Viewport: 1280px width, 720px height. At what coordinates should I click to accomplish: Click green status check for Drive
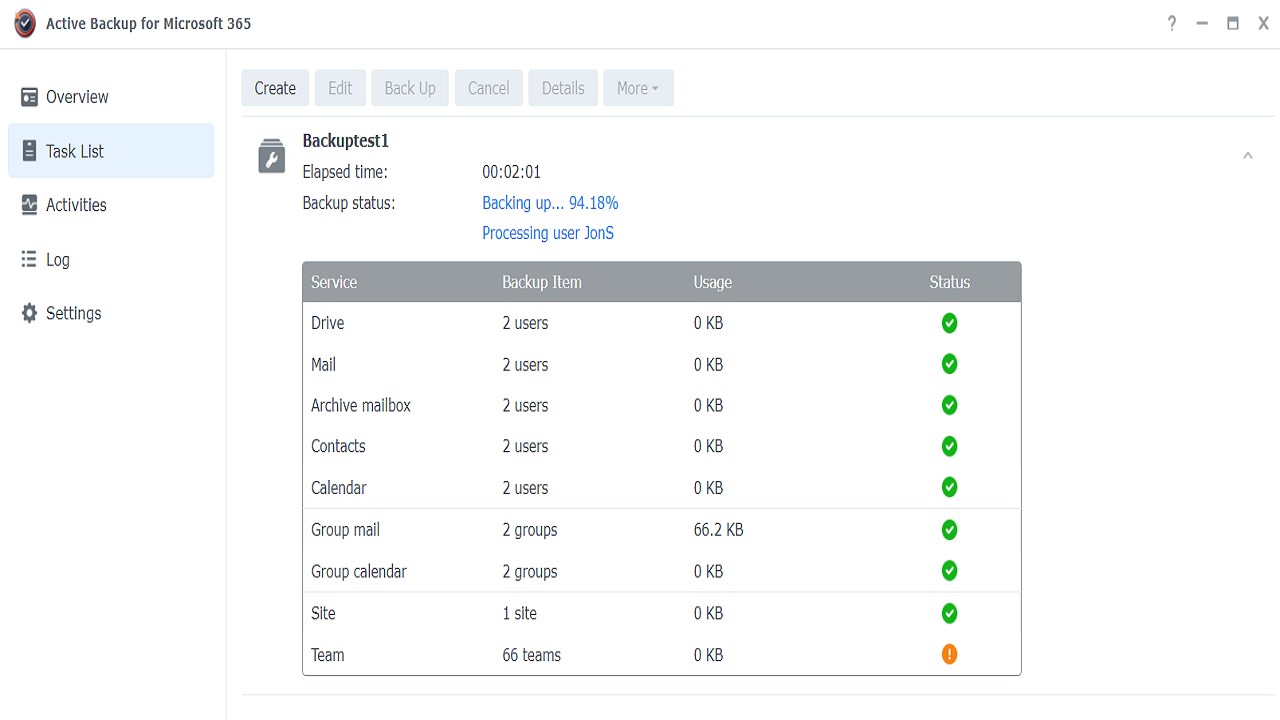pyautogui.click(x=949, y=323)
